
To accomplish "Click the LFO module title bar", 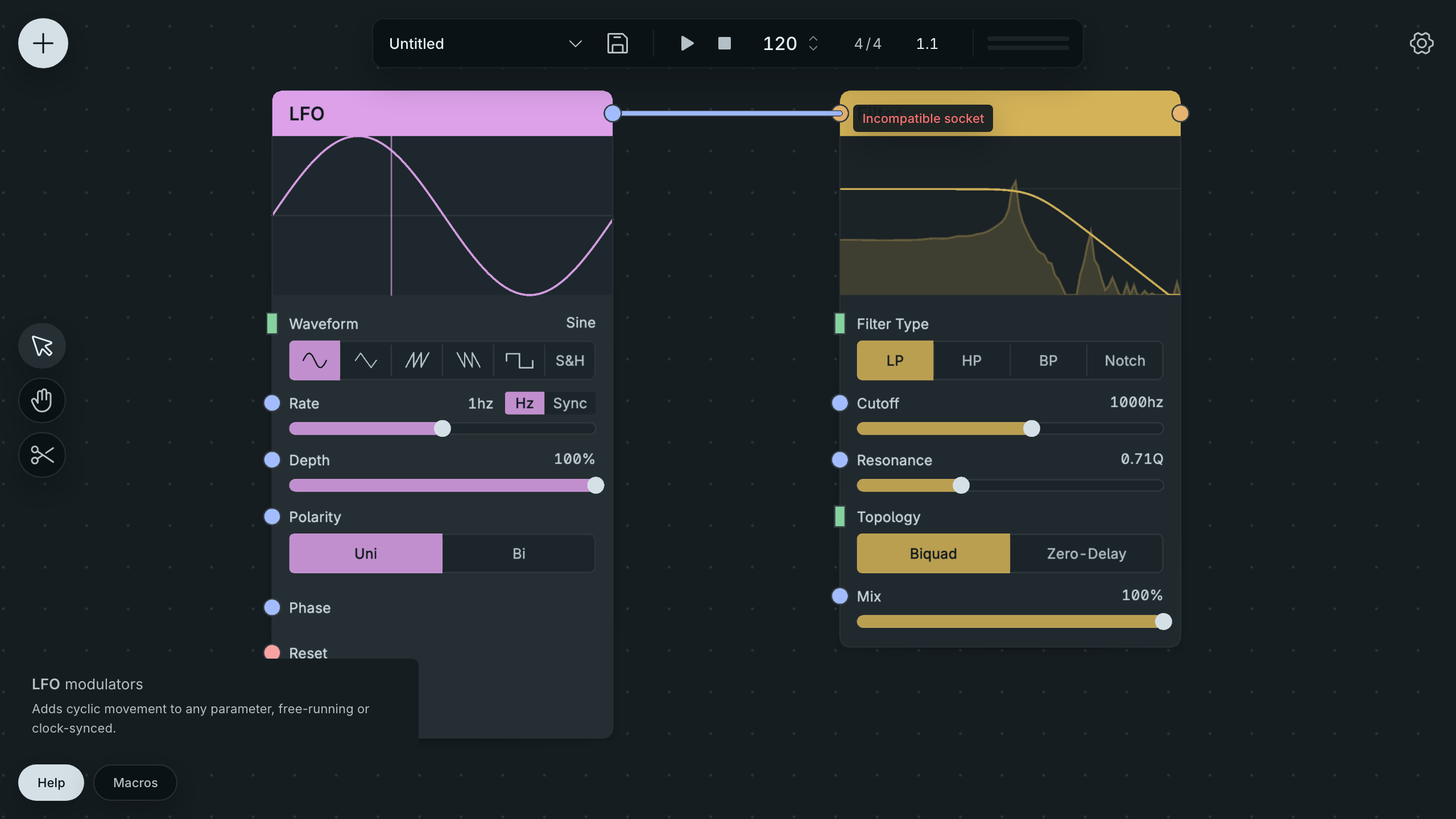I will coord(442,113).
